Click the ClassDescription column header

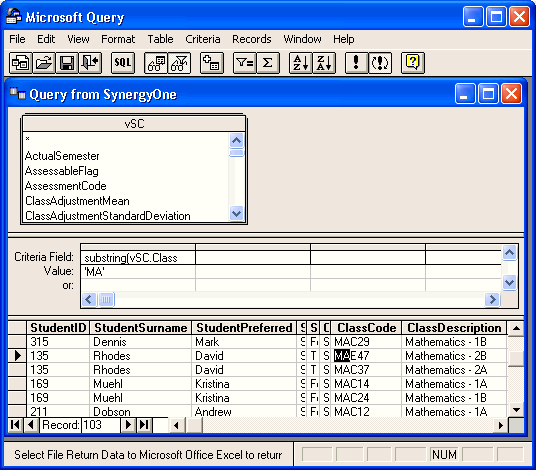454,328
